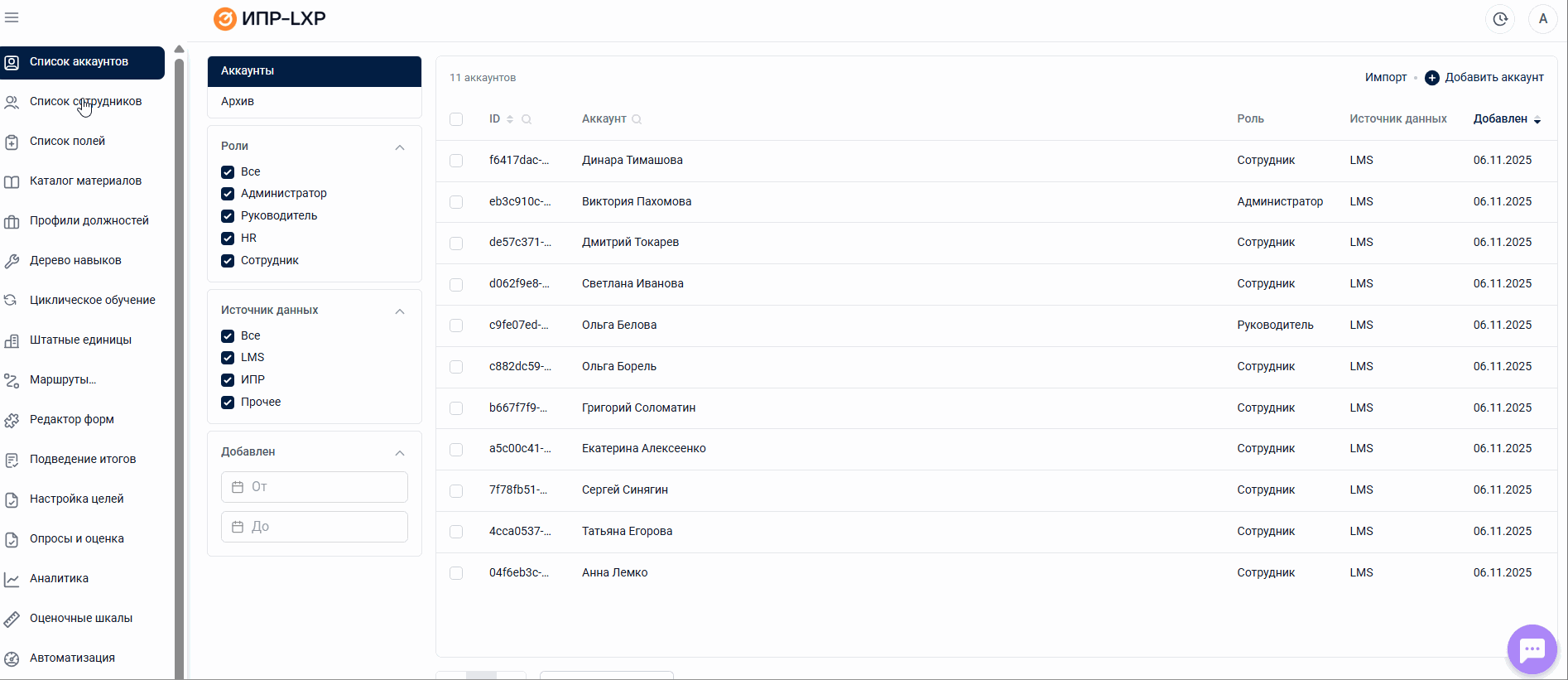The height and width of the screenshot is (680, 1568).
Task: Click the Маршруты route icon
Action: click(x=12, y=380)
